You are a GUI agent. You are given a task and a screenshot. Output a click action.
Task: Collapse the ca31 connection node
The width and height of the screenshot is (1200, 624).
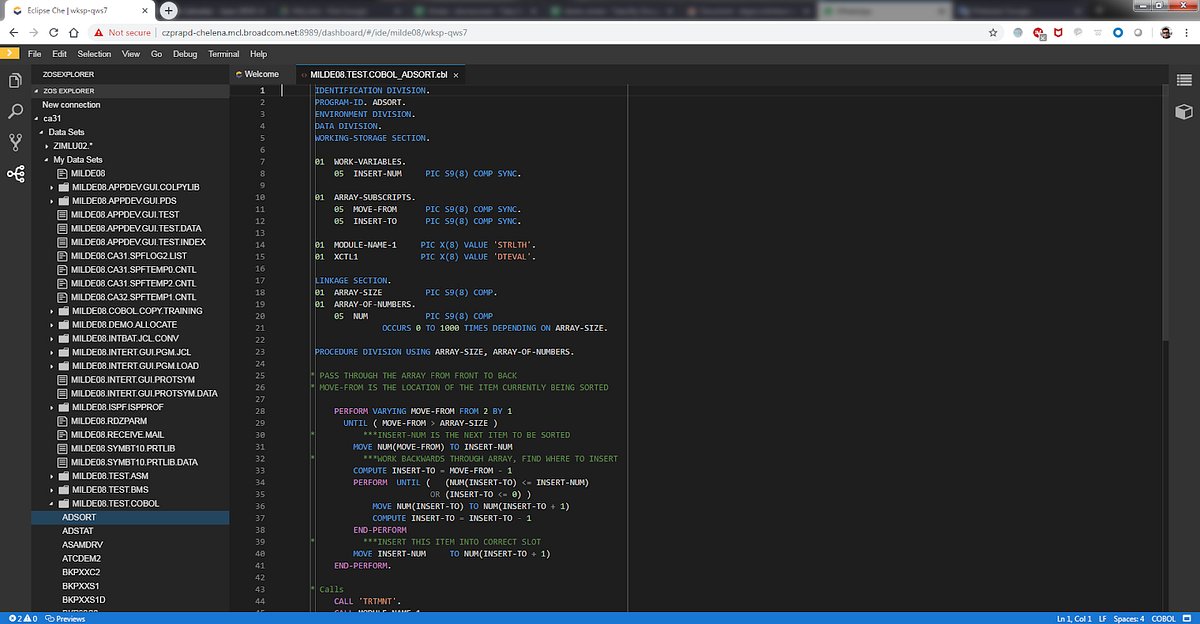(x=38, y=118)
